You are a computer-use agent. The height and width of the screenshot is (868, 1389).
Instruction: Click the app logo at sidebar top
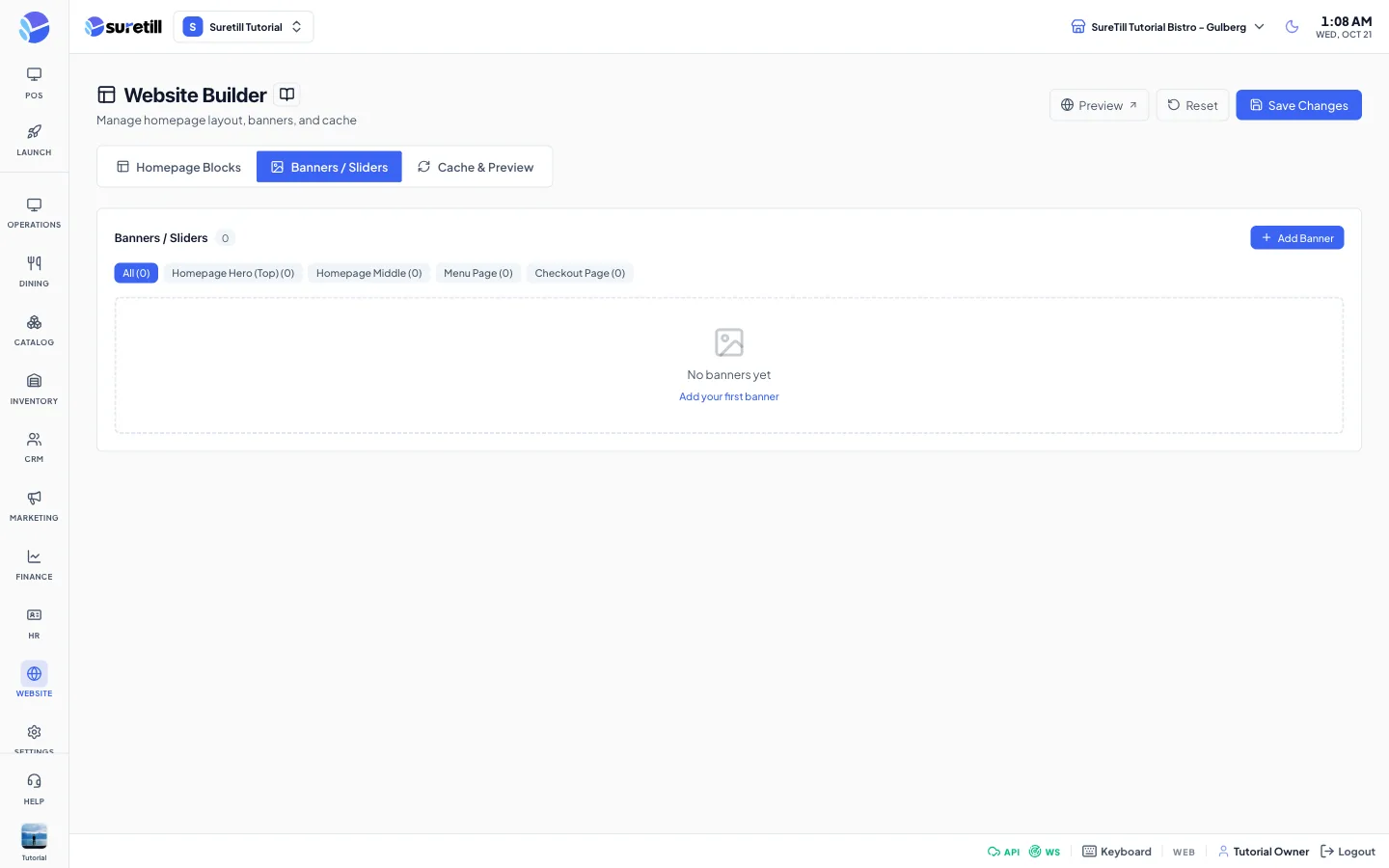coord(34,27)
